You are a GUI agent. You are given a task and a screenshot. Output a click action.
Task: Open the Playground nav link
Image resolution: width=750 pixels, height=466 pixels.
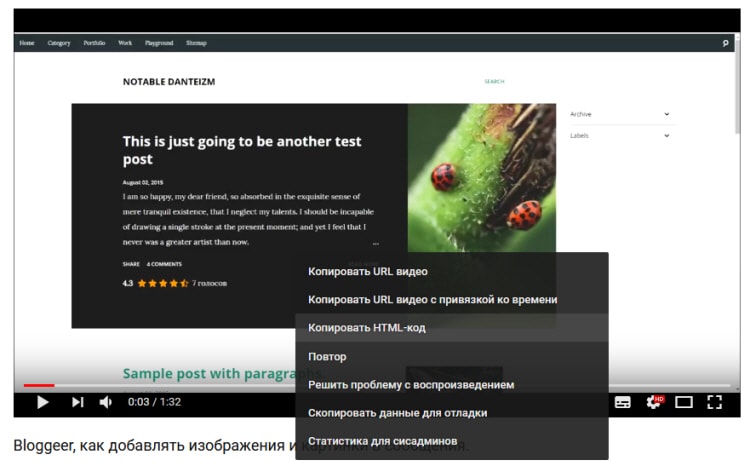pos(159,43)
